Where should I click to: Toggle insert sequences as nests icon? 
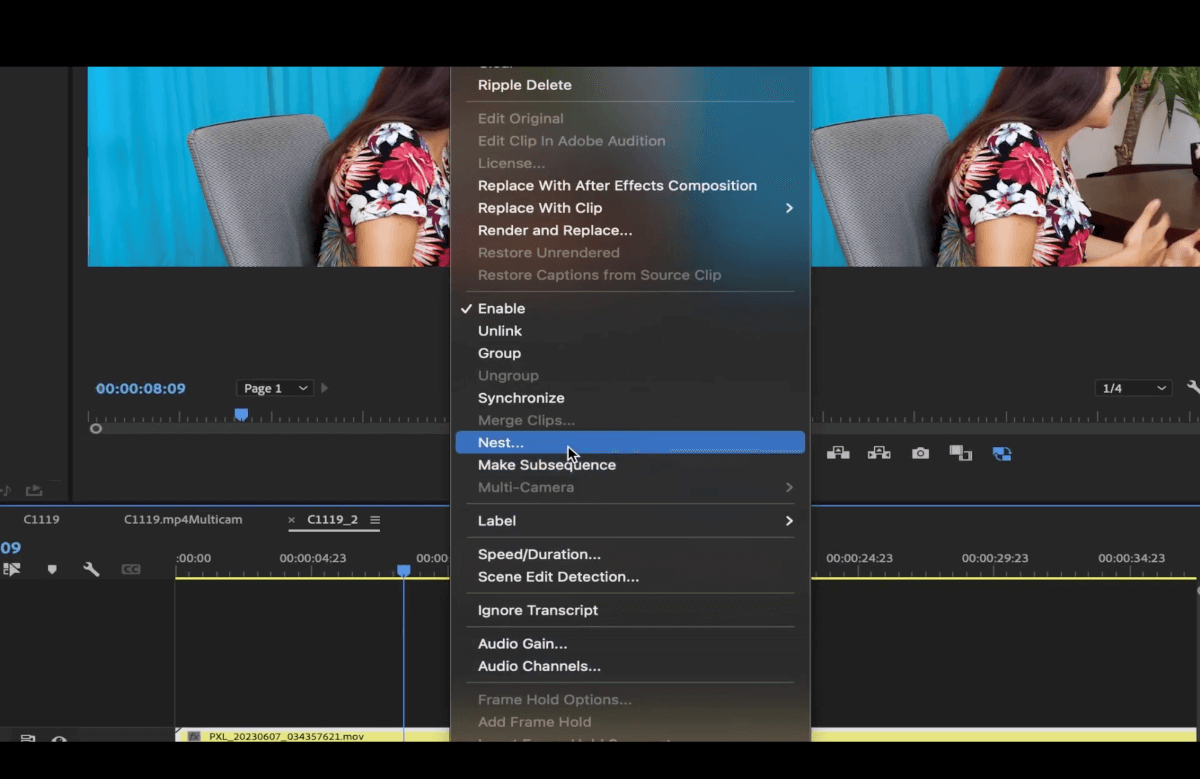click(12, 569)
